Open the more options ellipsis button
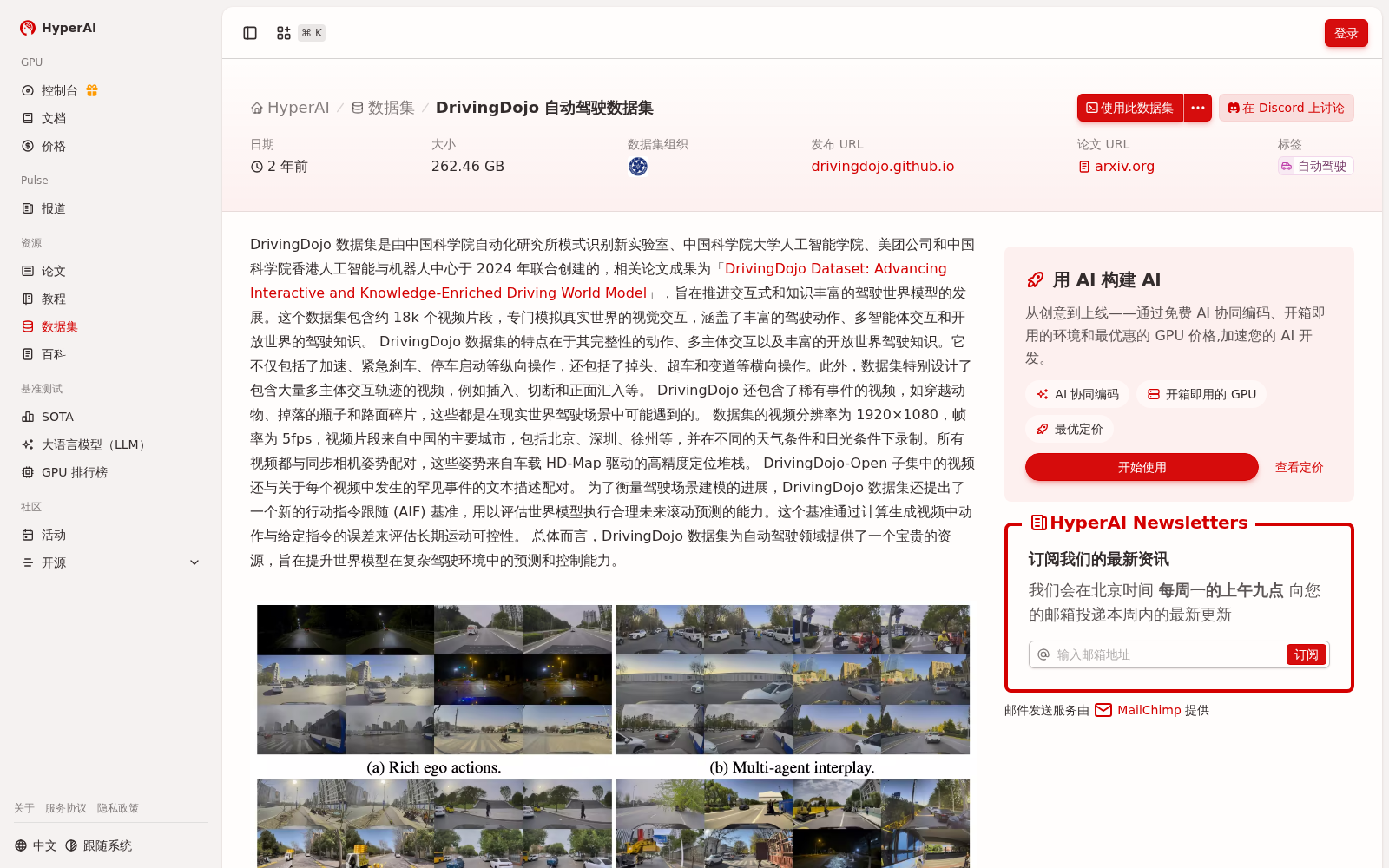This screenshot has height=868, width=1389. point(1198,108)
